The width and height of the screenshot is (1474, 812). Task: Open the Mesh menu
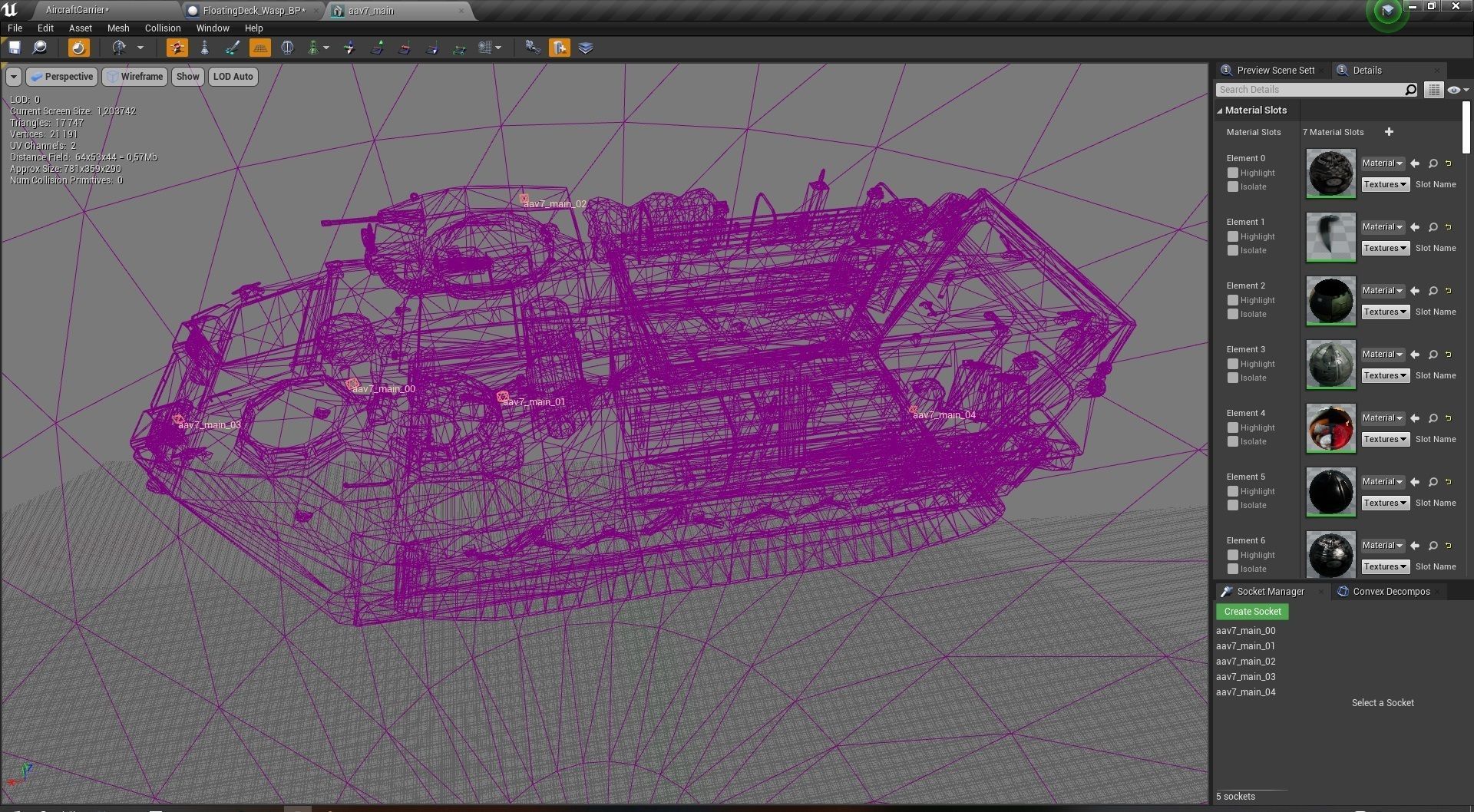(118, 28)
